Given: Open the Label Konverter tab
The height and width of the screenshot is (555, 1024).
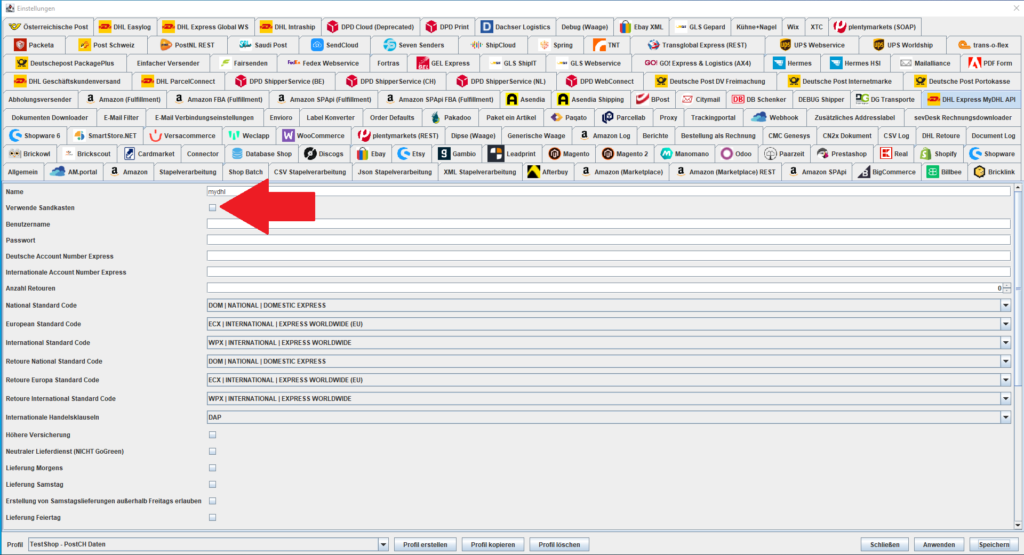Looking at the screenshot, I should 330,118.
